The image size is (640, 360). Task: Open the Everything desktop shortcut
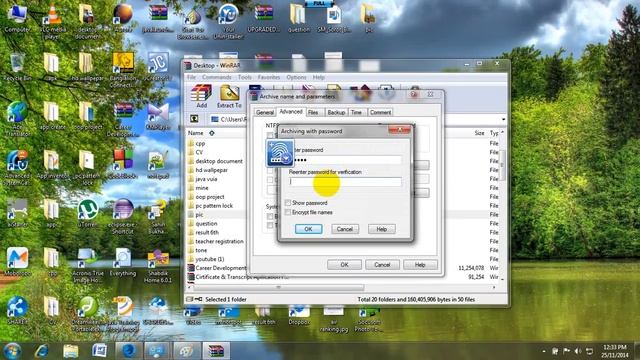click(123, 262)
